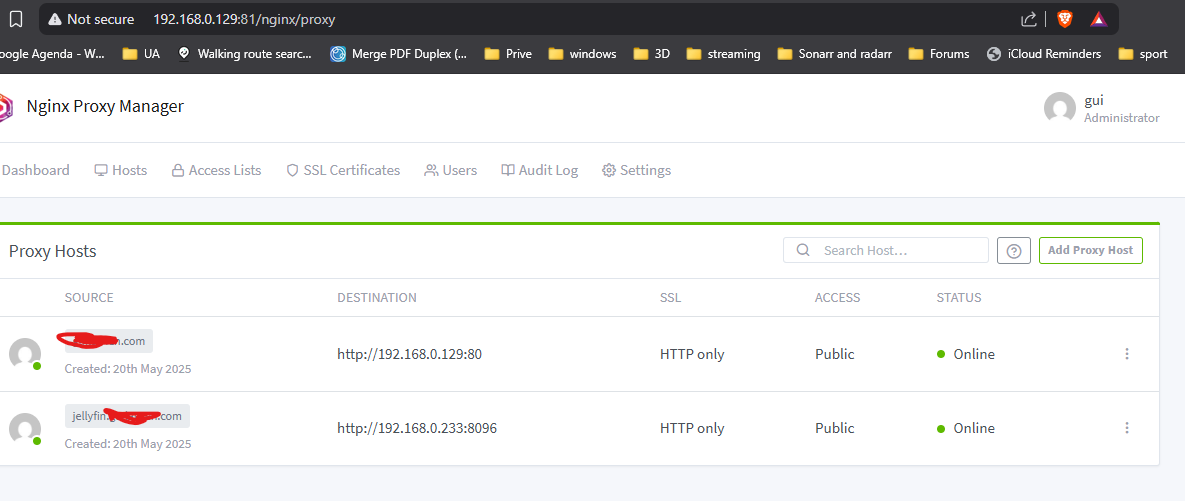Click destination http://192.168.0.233:8096
The height and width of the screenshot is (501, 1185).
pyautogui.click(x=417, y=428)
